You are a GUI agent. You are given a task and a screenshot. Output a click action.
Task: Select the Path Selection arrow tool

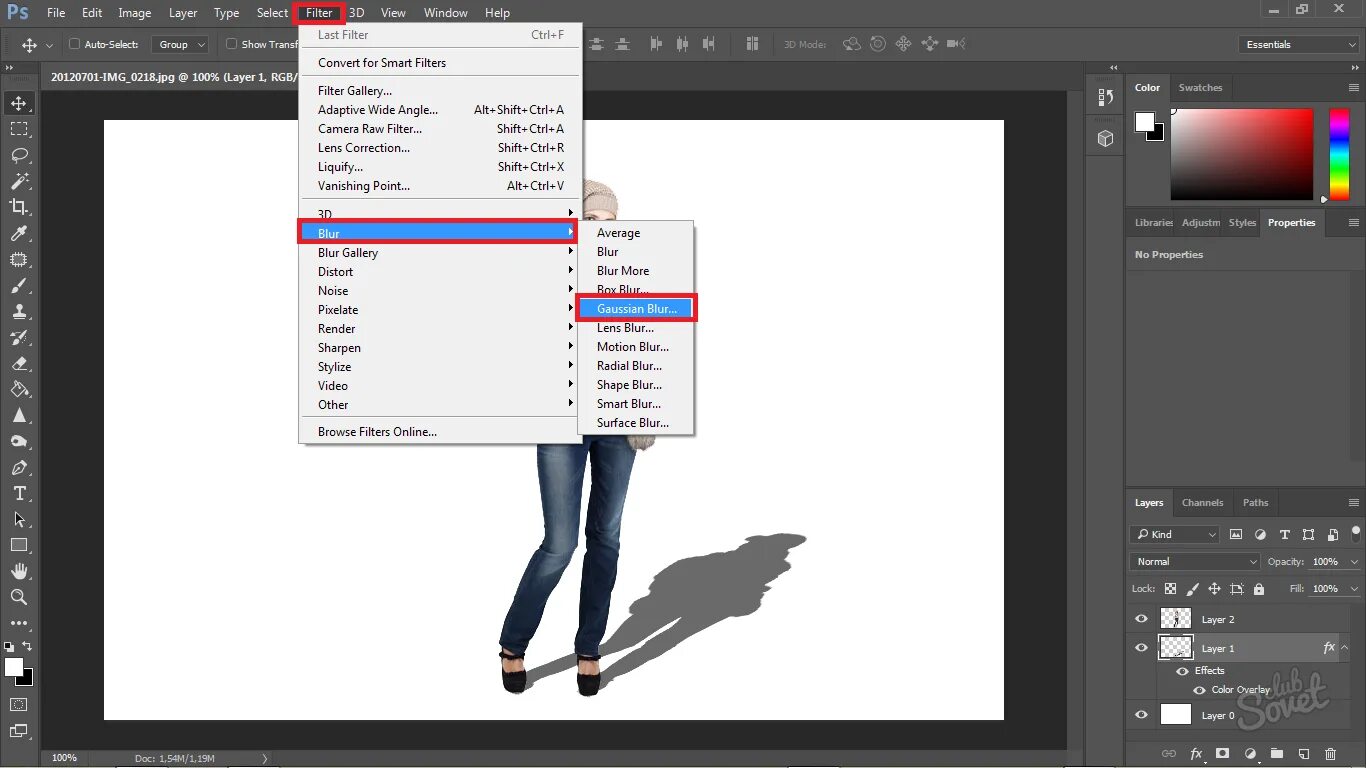tap(19, 519)
